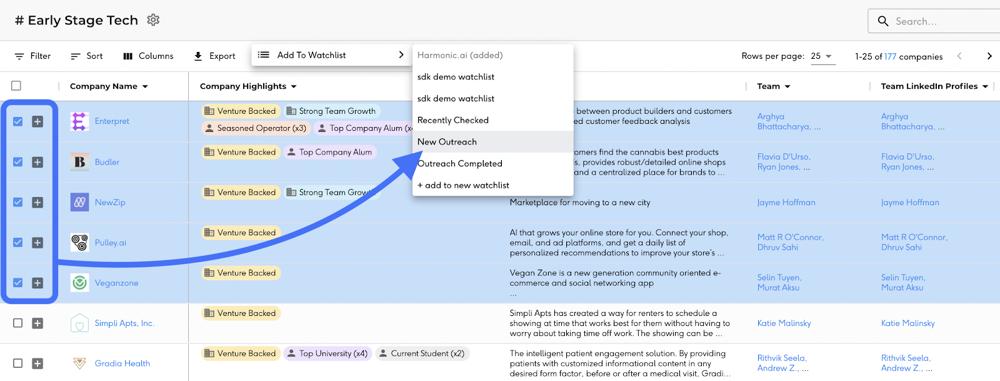1000x381 pixels.
Task: Go to next page of companies
Action: (989, 56)
